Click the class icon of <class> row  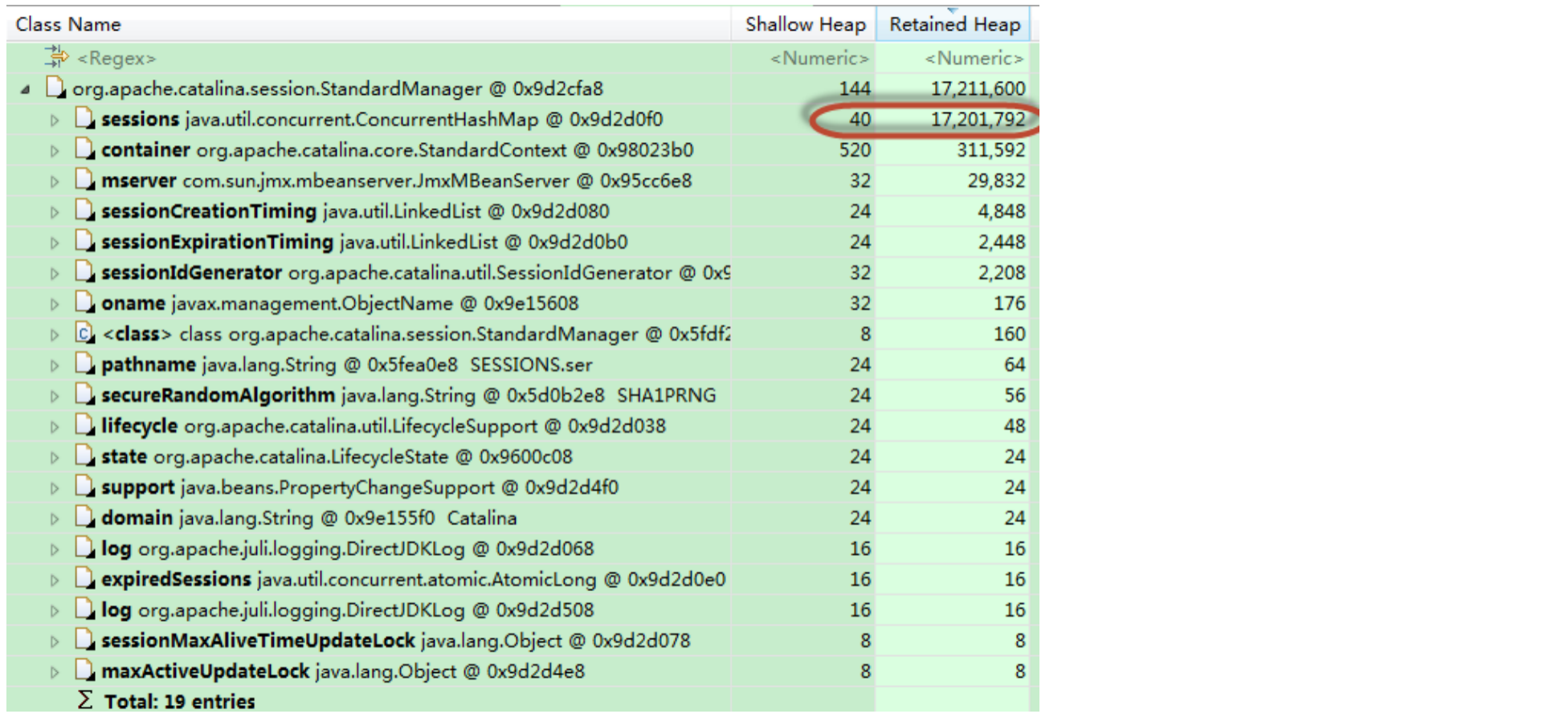84,332
